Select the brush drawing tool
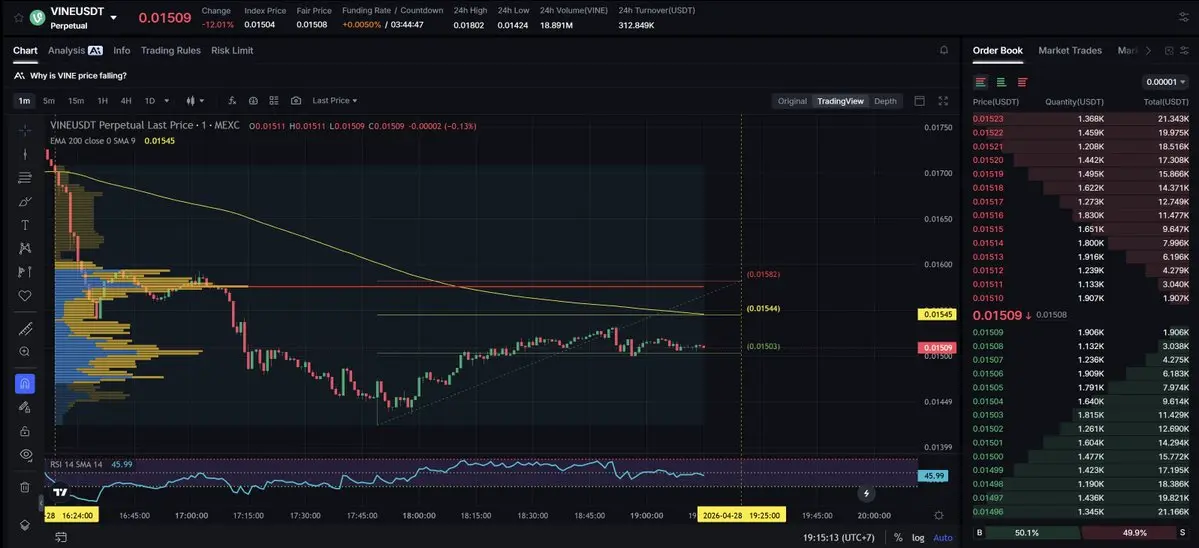Viewport: 1199px width, 548px height. 24,201
